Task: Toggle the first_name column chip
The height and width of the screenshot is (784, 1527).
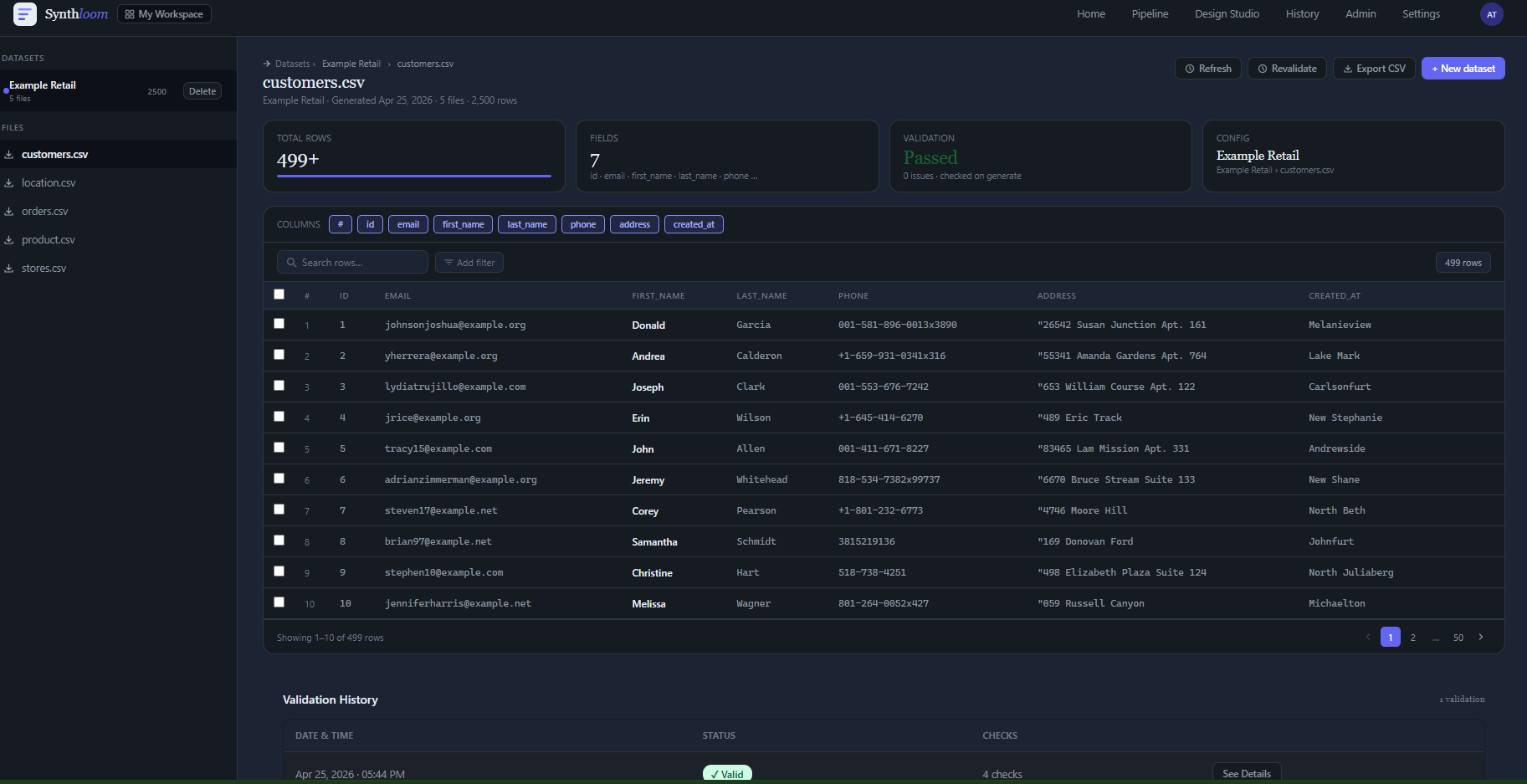Action: click(463, 224)
